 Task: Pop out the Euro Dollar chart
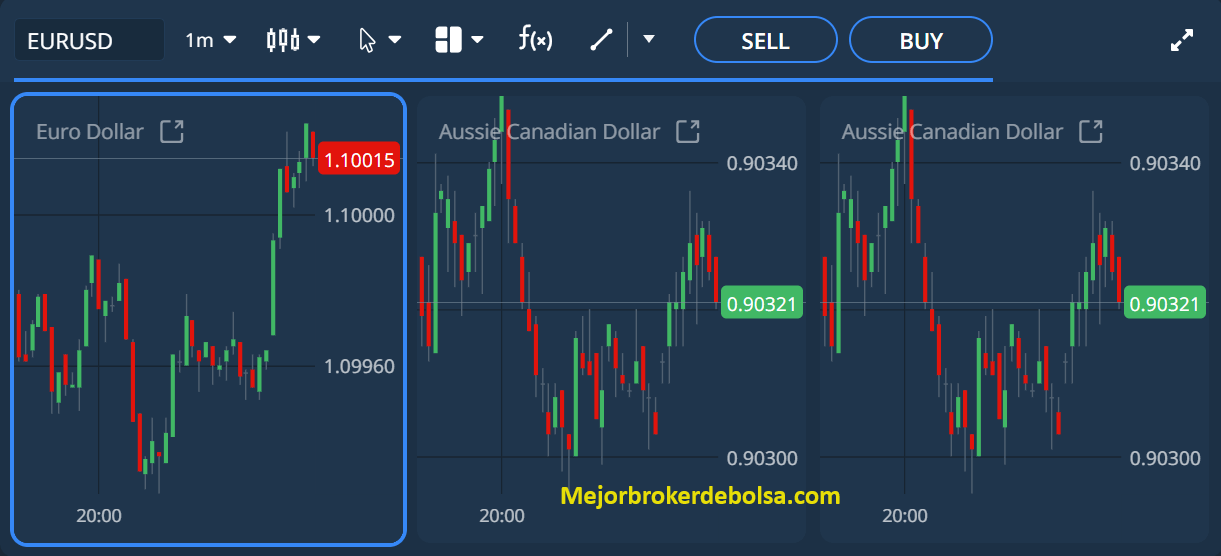(172, 131)
